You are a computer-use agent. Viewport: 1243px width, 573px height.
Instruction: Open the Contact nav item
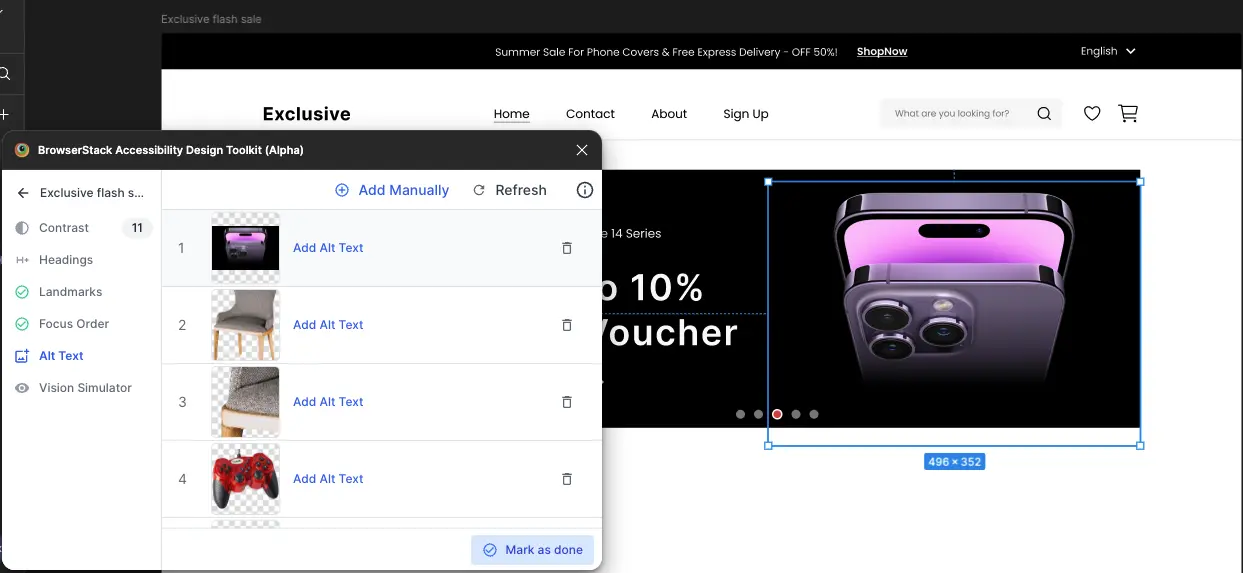(x=590, y=114)
